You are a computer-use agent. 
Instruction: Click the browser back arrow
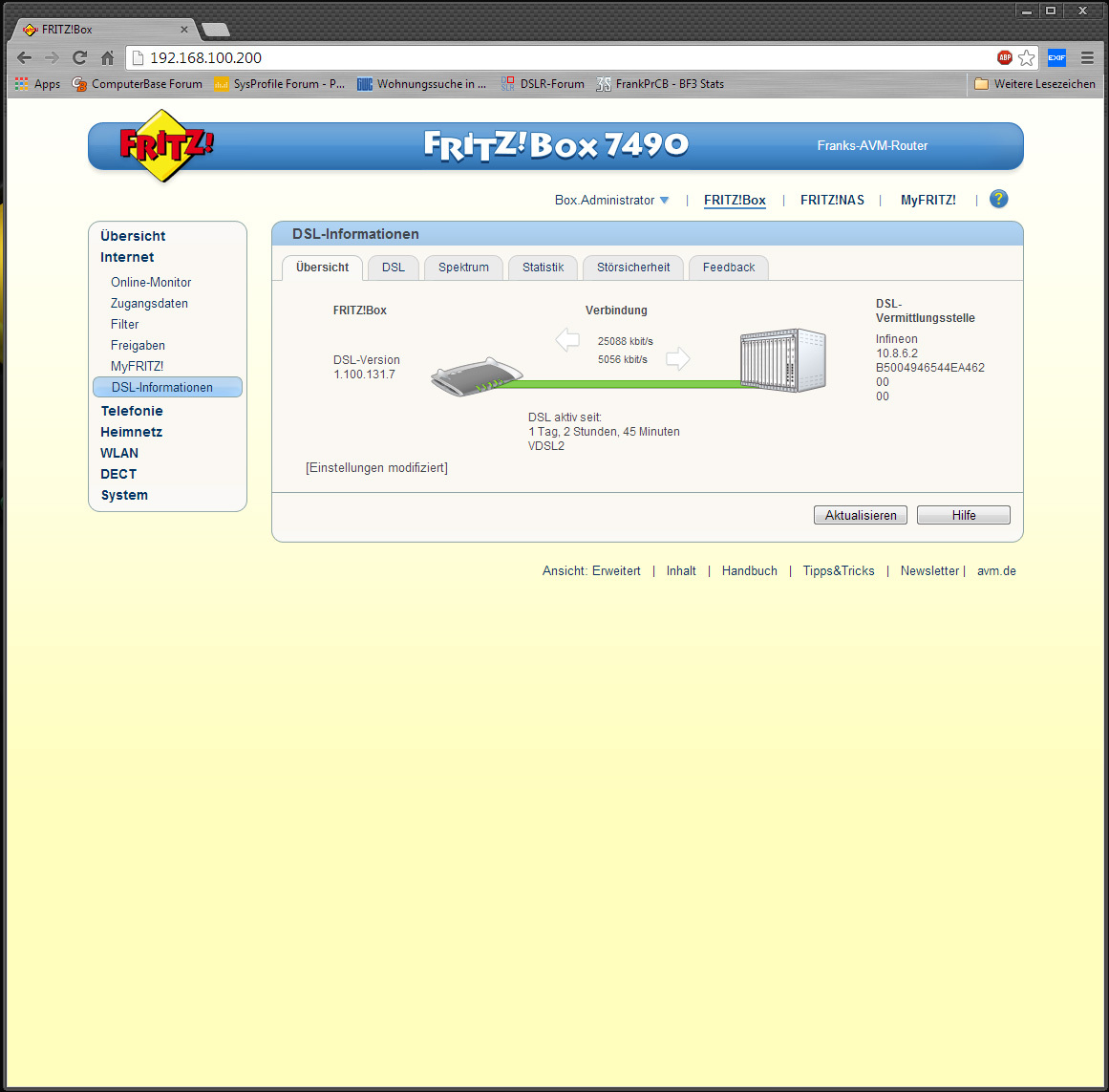[x=24, y=58]
